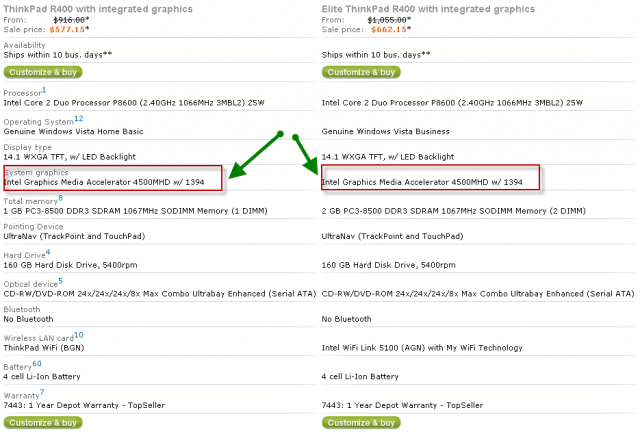
Task: Open footnote 10 next to Wireless LAN card
Action: 78,335
